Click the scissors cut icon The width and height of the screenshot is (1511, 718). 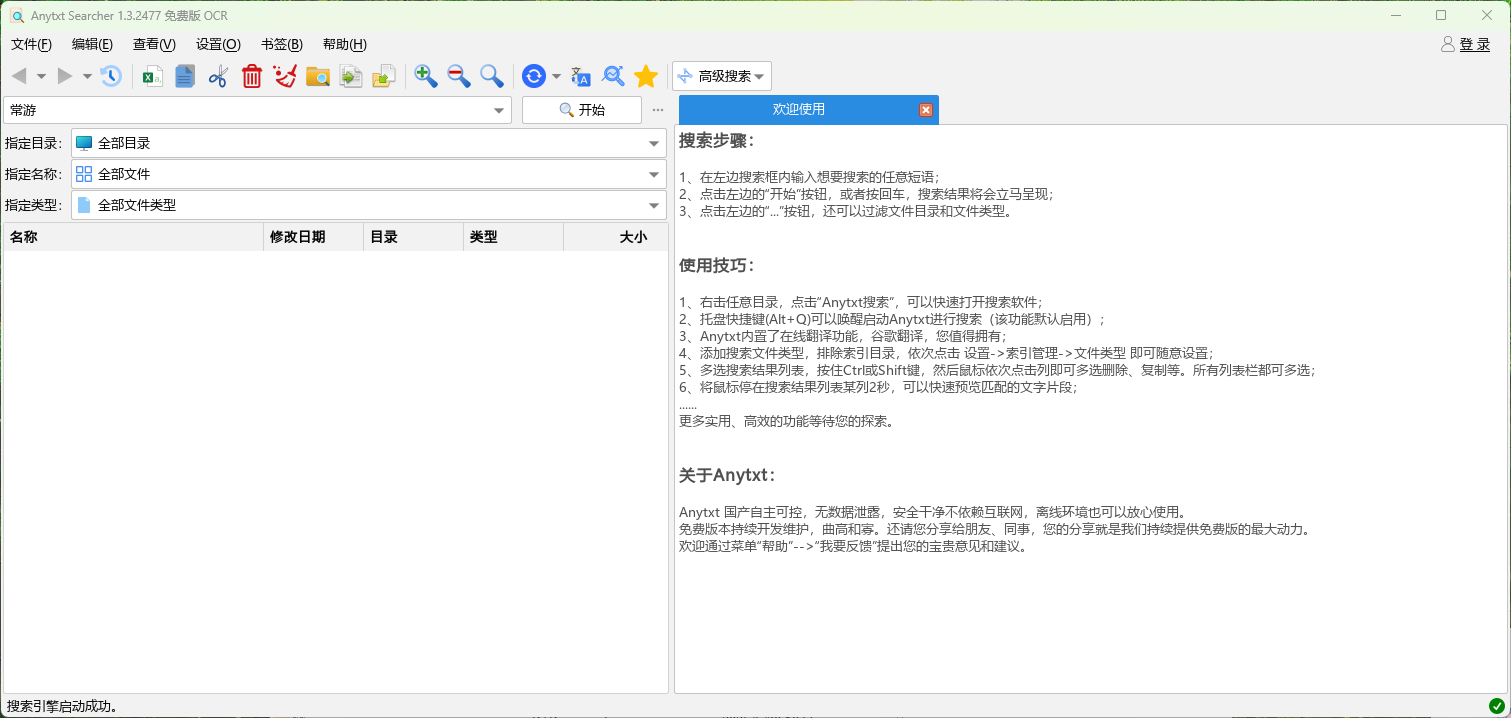(219, 76)
